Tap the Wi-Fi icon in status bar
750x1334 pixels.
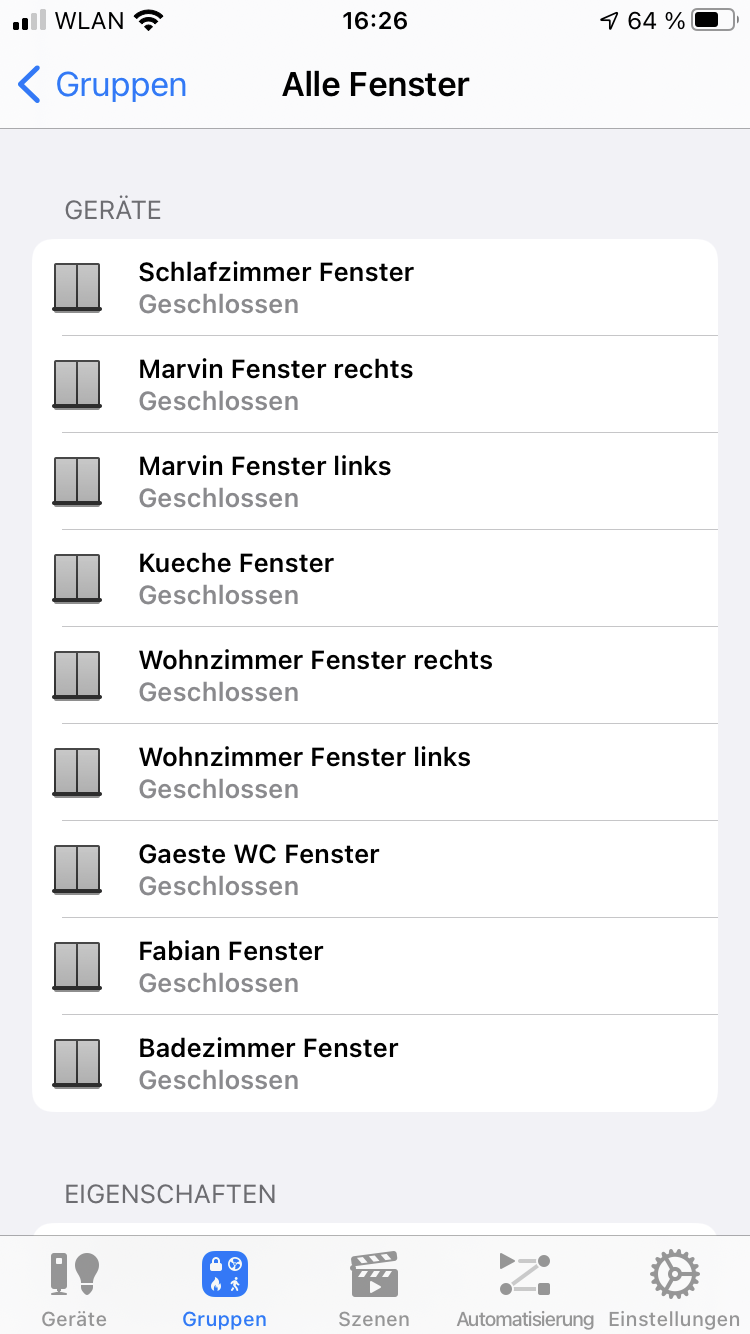149,21
